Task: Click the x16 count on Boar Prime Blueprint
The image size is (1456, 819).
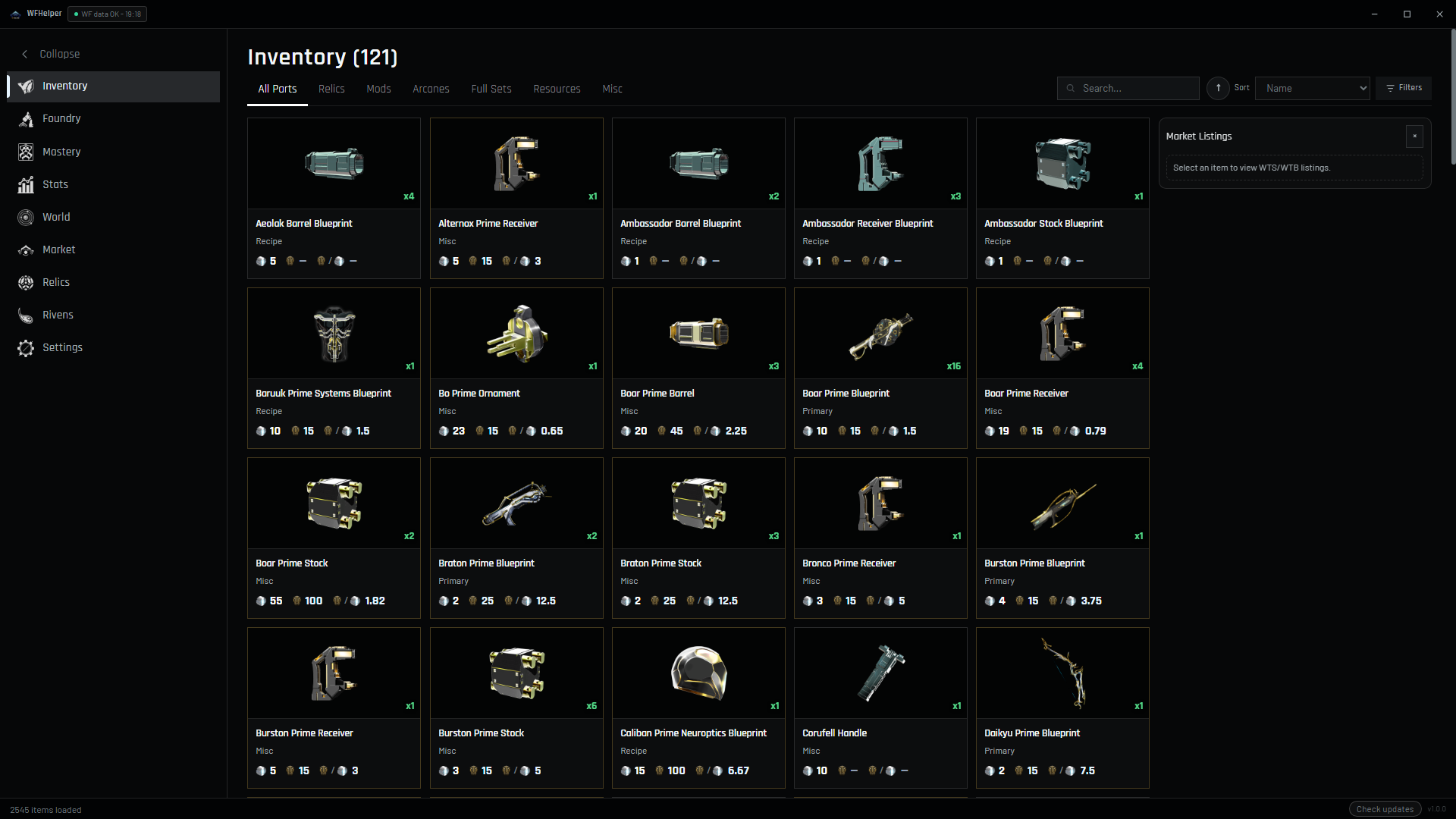Action: pyautogui.click(x=953, y=366)
